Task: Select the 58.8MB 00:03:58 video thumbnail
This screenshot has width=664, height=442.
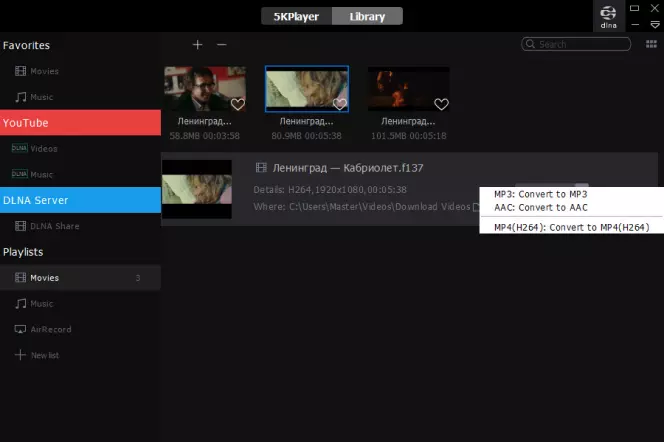Action: [205, 89]
